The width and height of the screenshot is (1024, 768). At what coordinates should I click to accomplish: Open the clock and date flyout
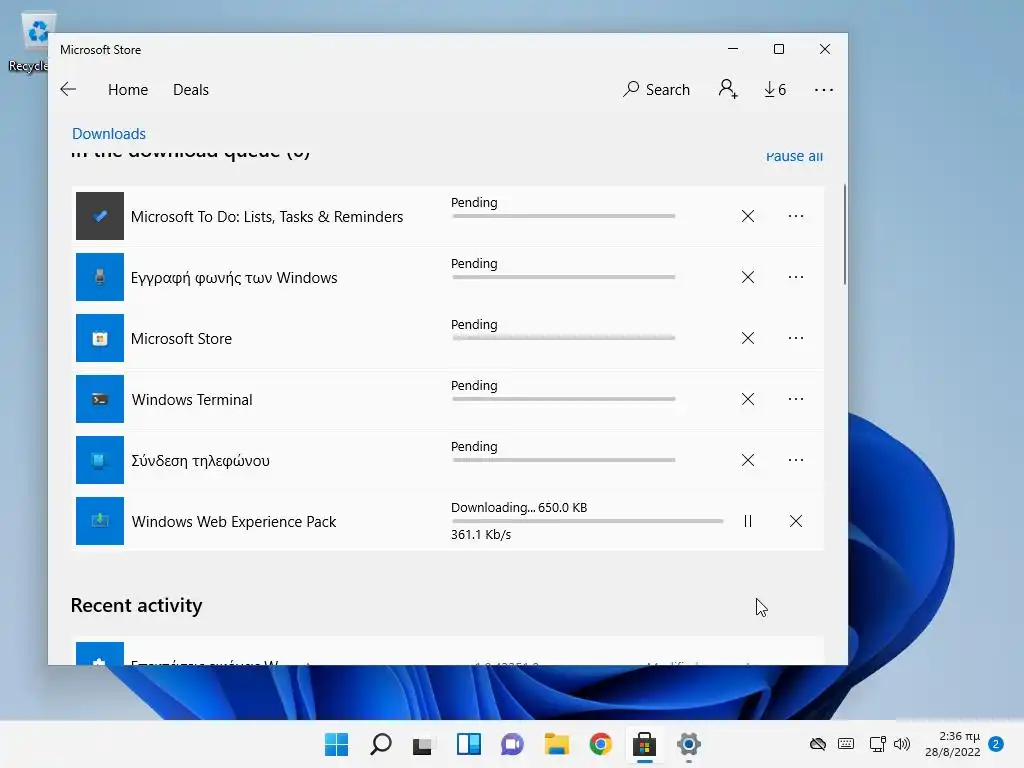click(953, 744)
